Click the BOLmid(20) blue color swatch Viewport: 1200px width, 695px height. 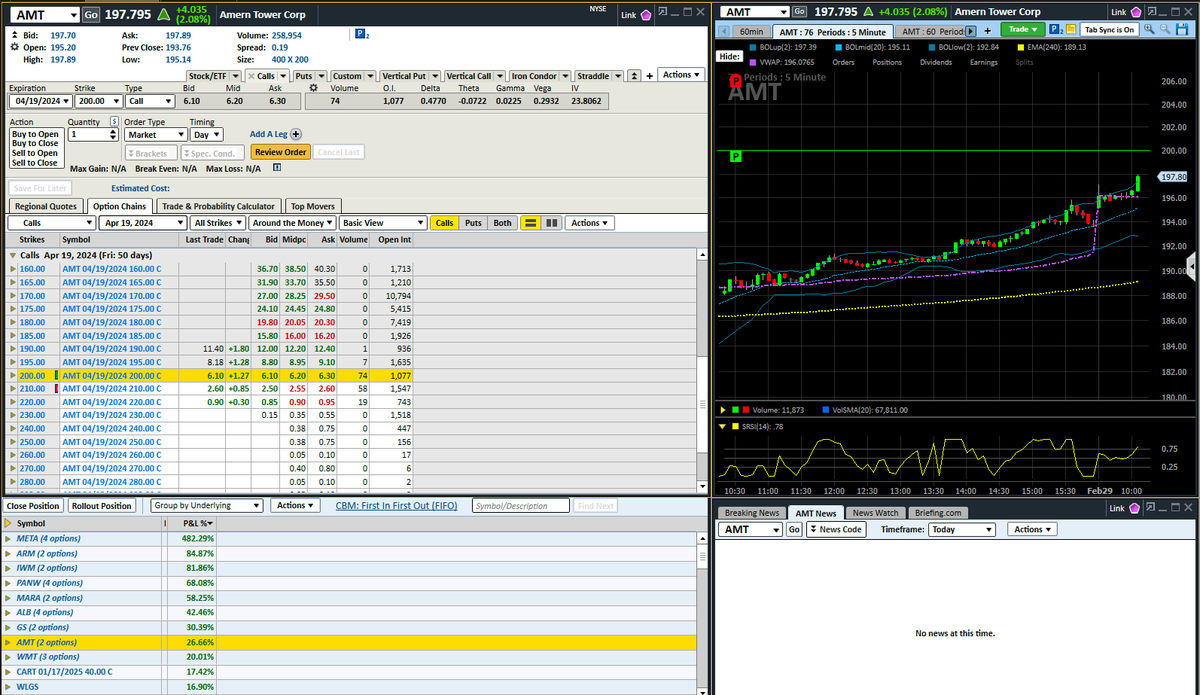[836, 46]
